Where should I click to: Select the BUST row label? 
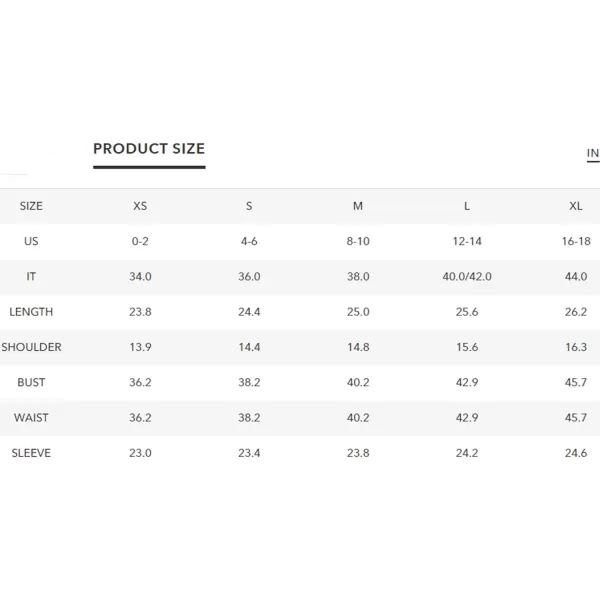(x=31, y=382)
